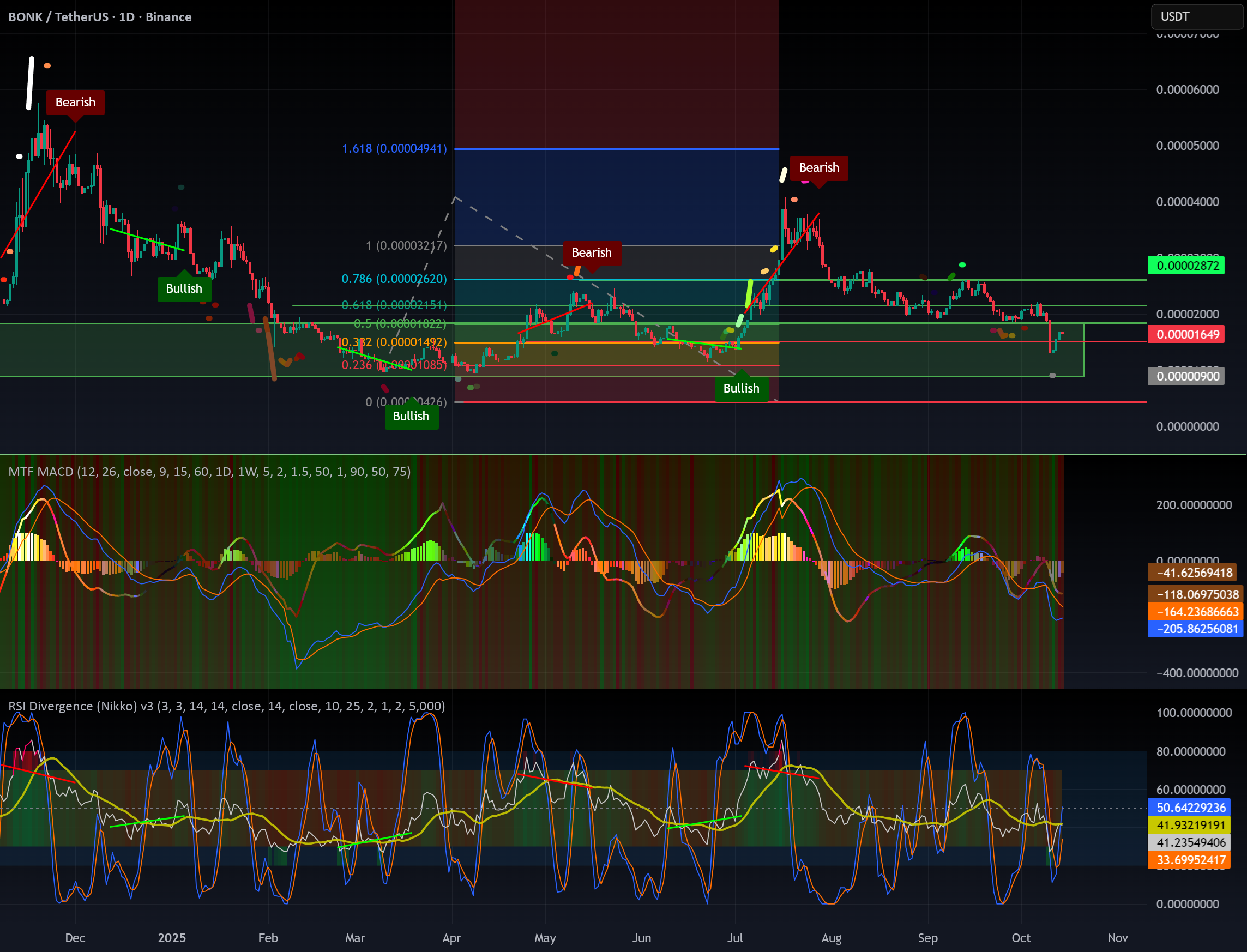Viewport: 1247px width, 952px height.
Task: Click the Apr label on time axis
Action: [451, 938]
